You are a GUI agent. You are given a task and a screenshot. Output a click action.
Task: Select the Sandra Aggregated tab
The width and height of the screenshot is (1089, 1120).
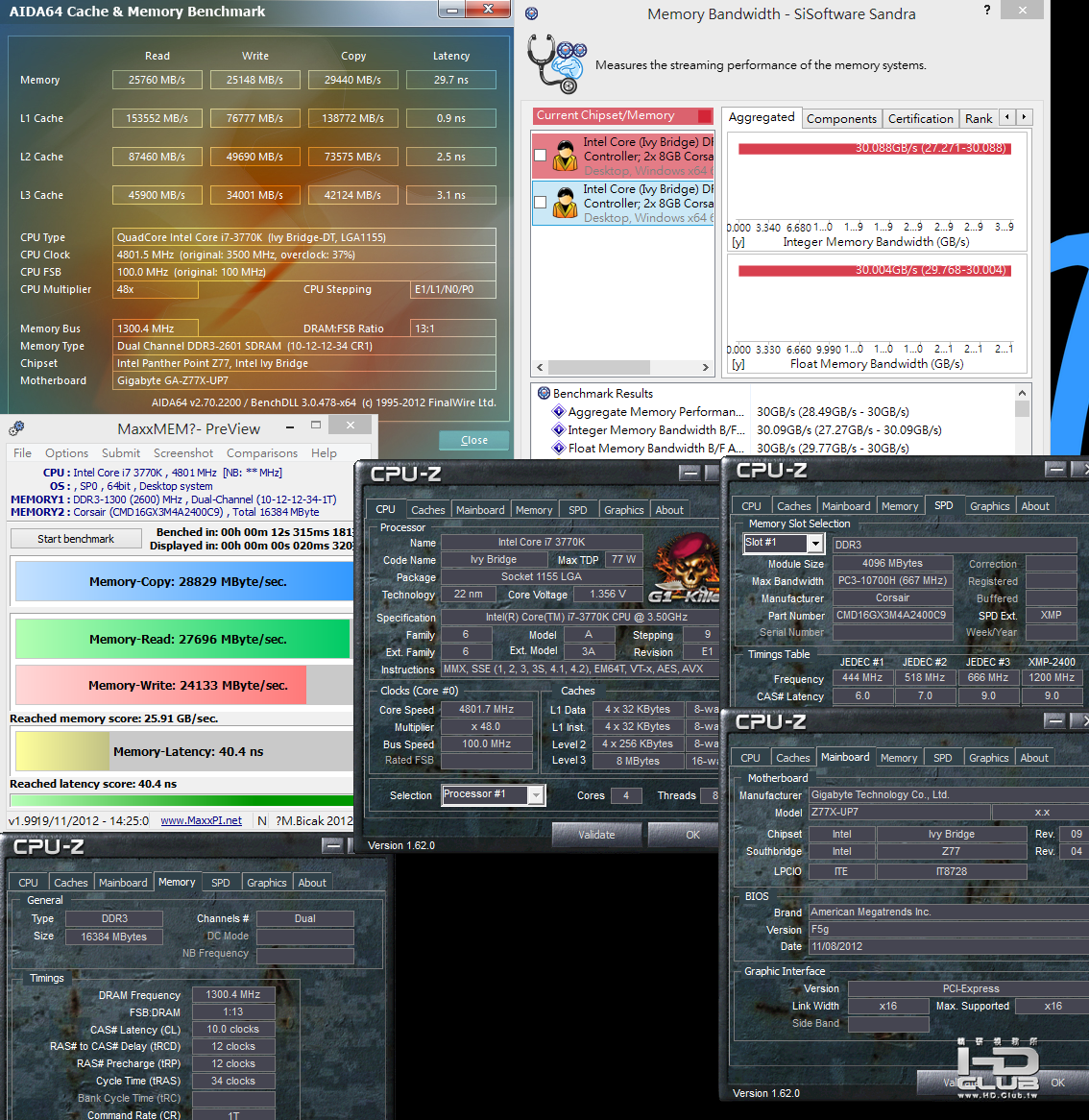762,117
